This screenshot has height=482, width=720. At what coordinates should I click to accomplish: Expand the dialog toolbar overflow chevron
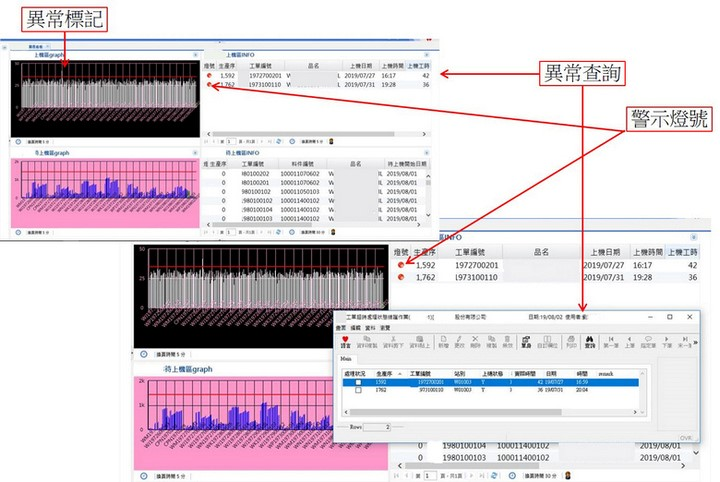pos(695,342)
